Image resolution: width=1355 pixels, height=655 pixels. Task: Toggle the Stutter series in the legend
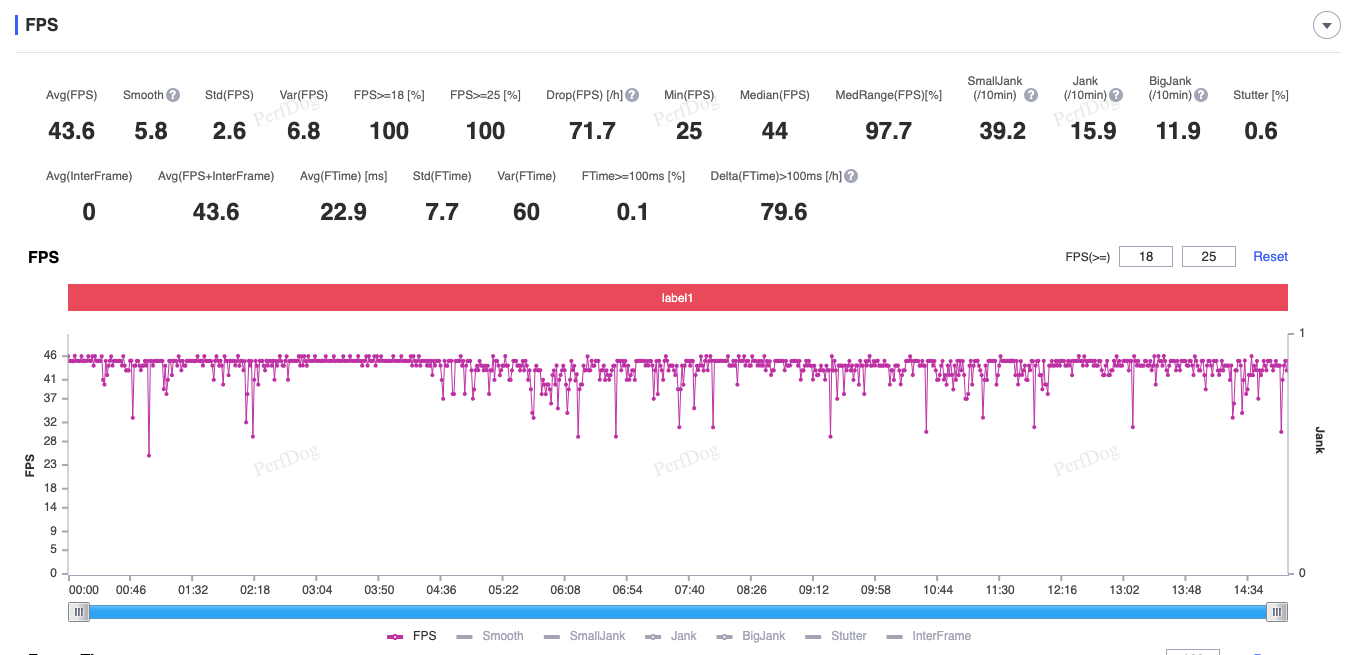(x=836, y=636)
